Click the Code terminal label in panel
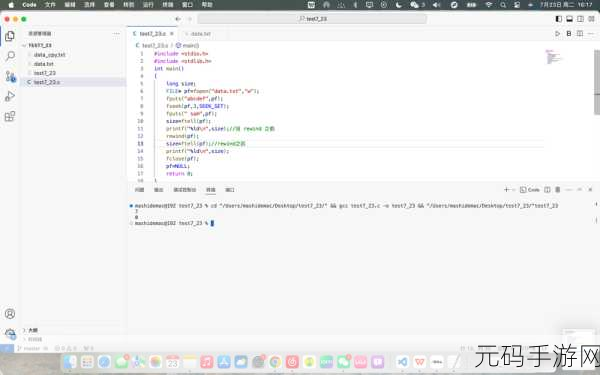 click(x=530, y=189)
